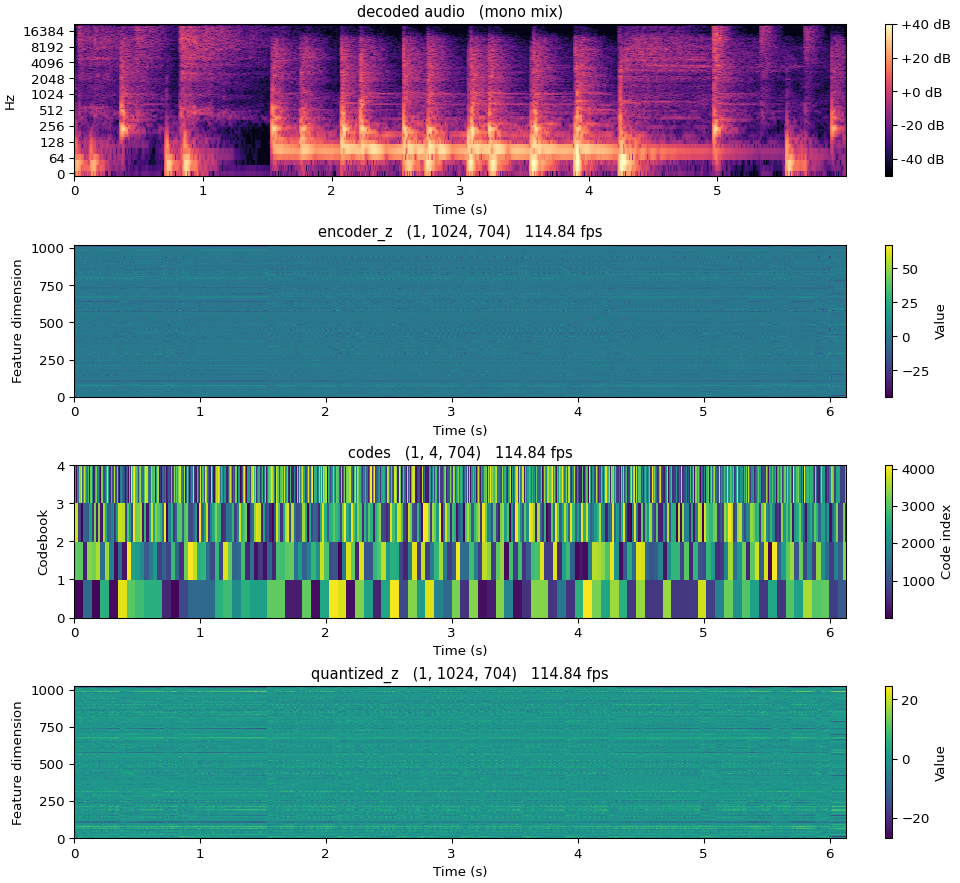Click 'Feature dimension' label of quantized_z plot
Viewport: 960px width, 883px height.
click(x=17, y=763)
